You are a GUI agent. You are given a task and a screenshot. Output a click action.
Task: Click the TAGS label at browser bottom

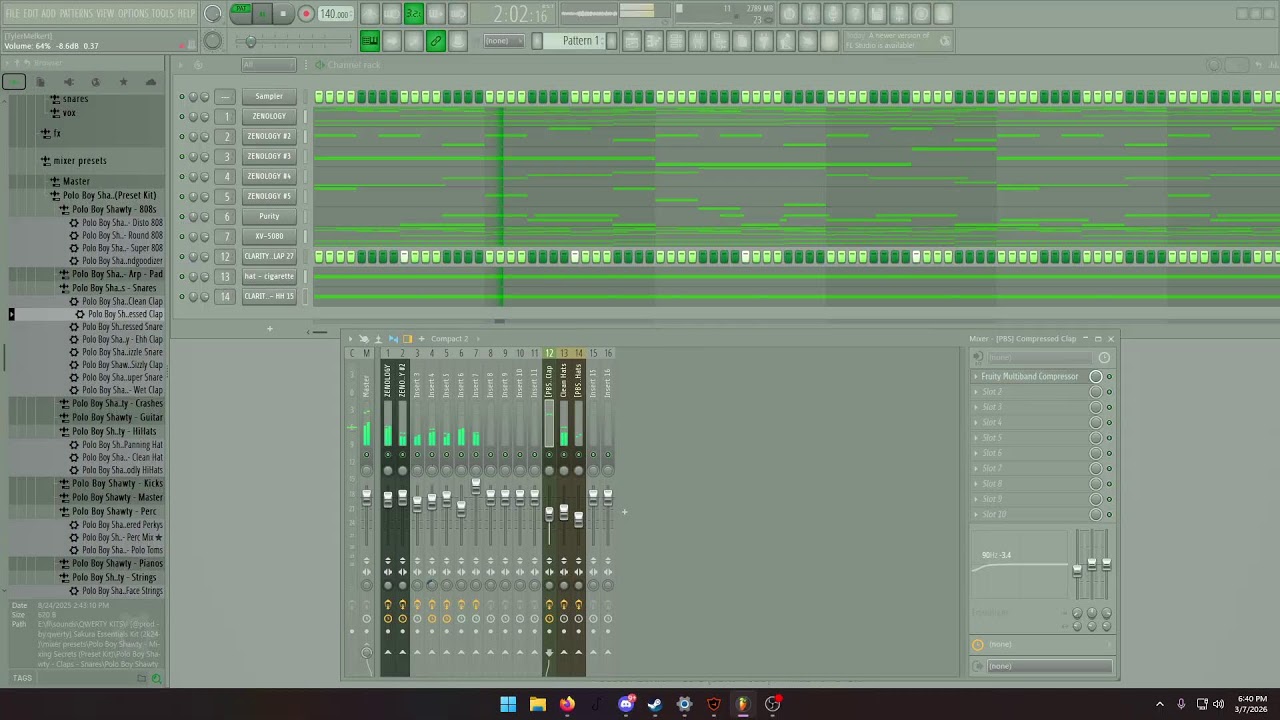point(22,678)
